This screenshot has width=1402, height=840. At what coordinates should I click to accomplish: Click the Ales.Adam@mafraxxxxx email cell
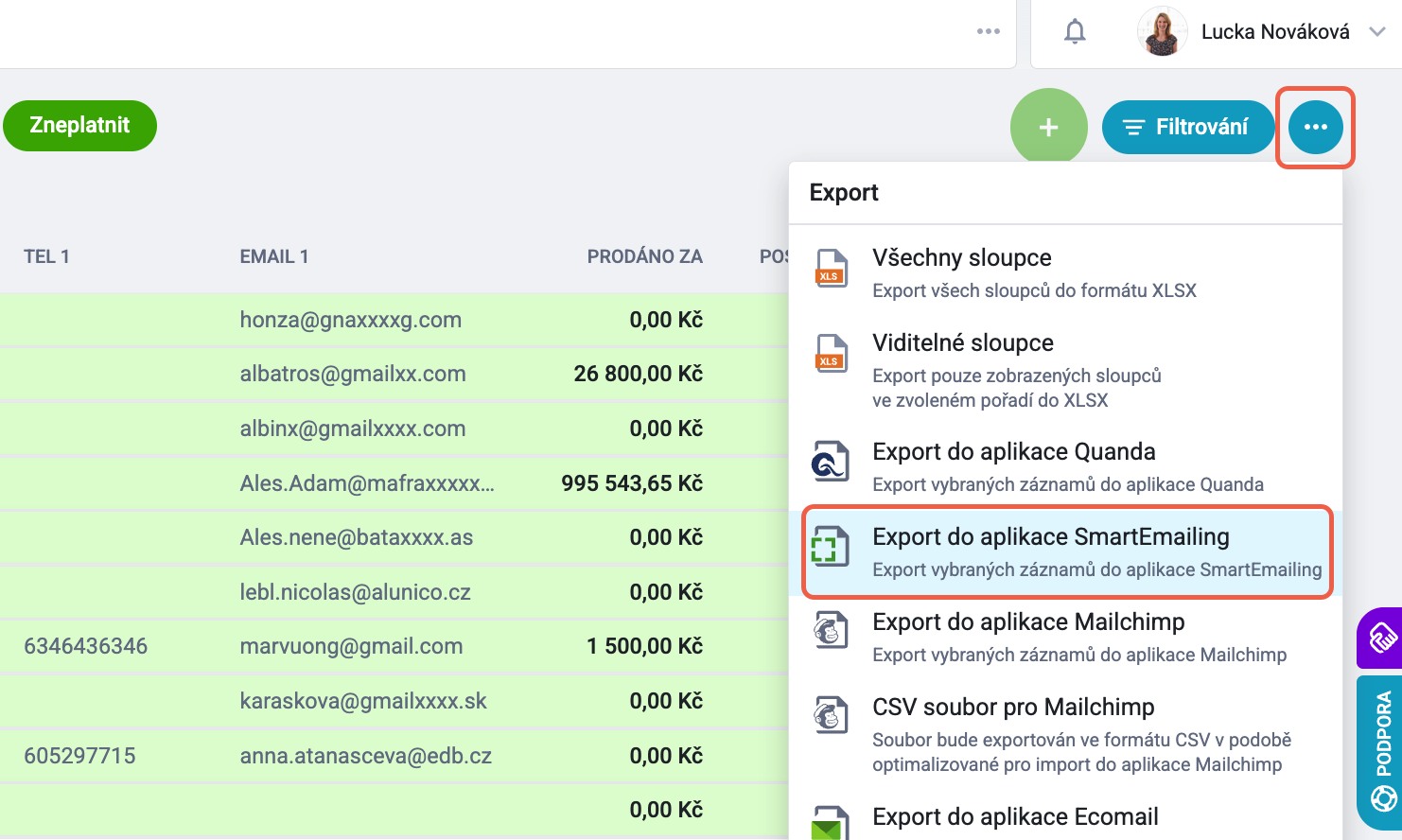367,483
